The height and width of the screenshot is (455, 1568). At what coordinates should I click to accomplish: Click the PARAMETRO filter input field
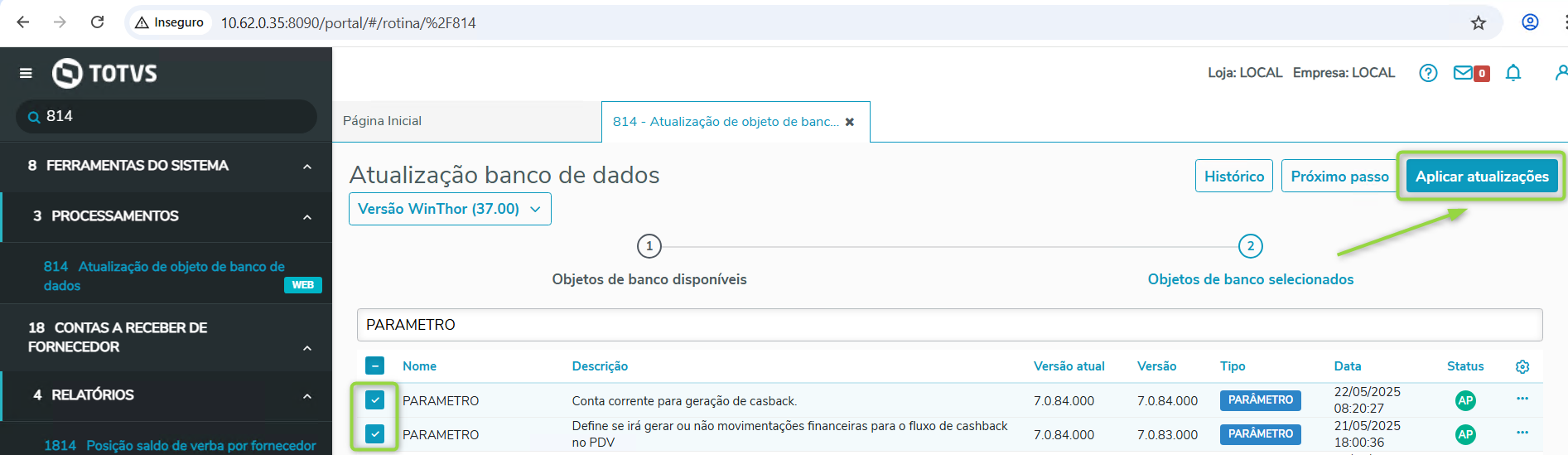tap(948, 325)
